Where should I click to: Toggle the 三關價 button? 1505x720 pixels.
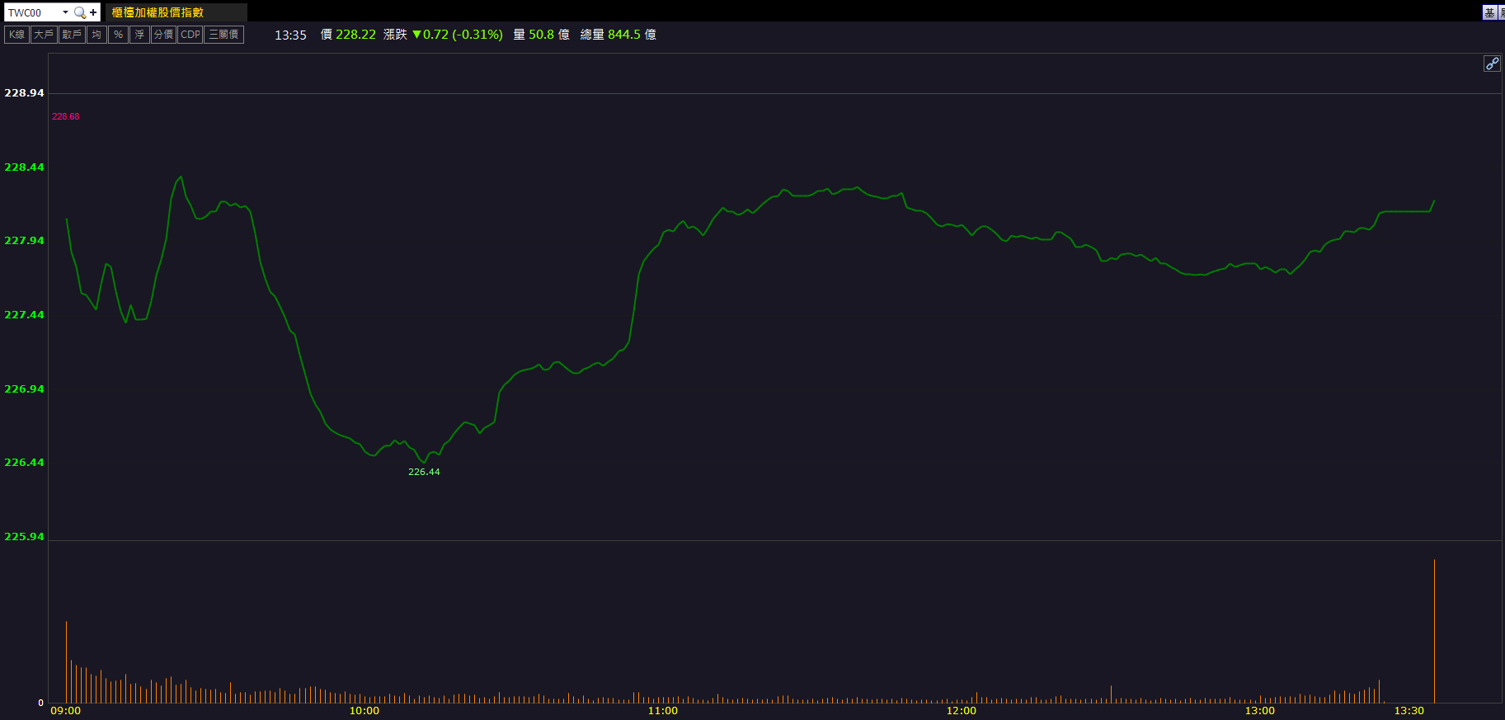click(224, 35)
